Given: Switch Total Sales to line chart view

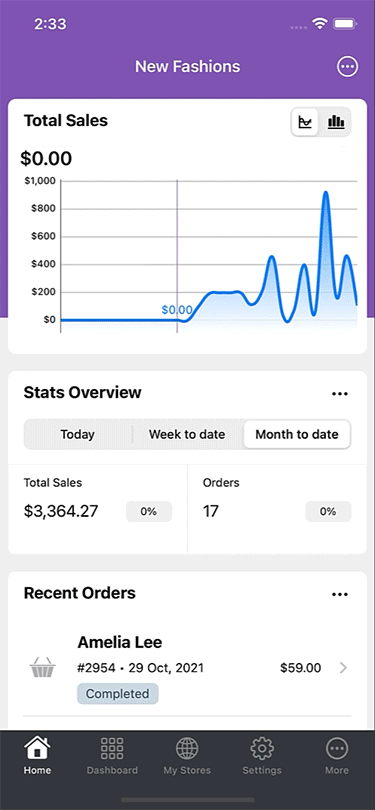Looking at the screenshot, I should 306,122.
